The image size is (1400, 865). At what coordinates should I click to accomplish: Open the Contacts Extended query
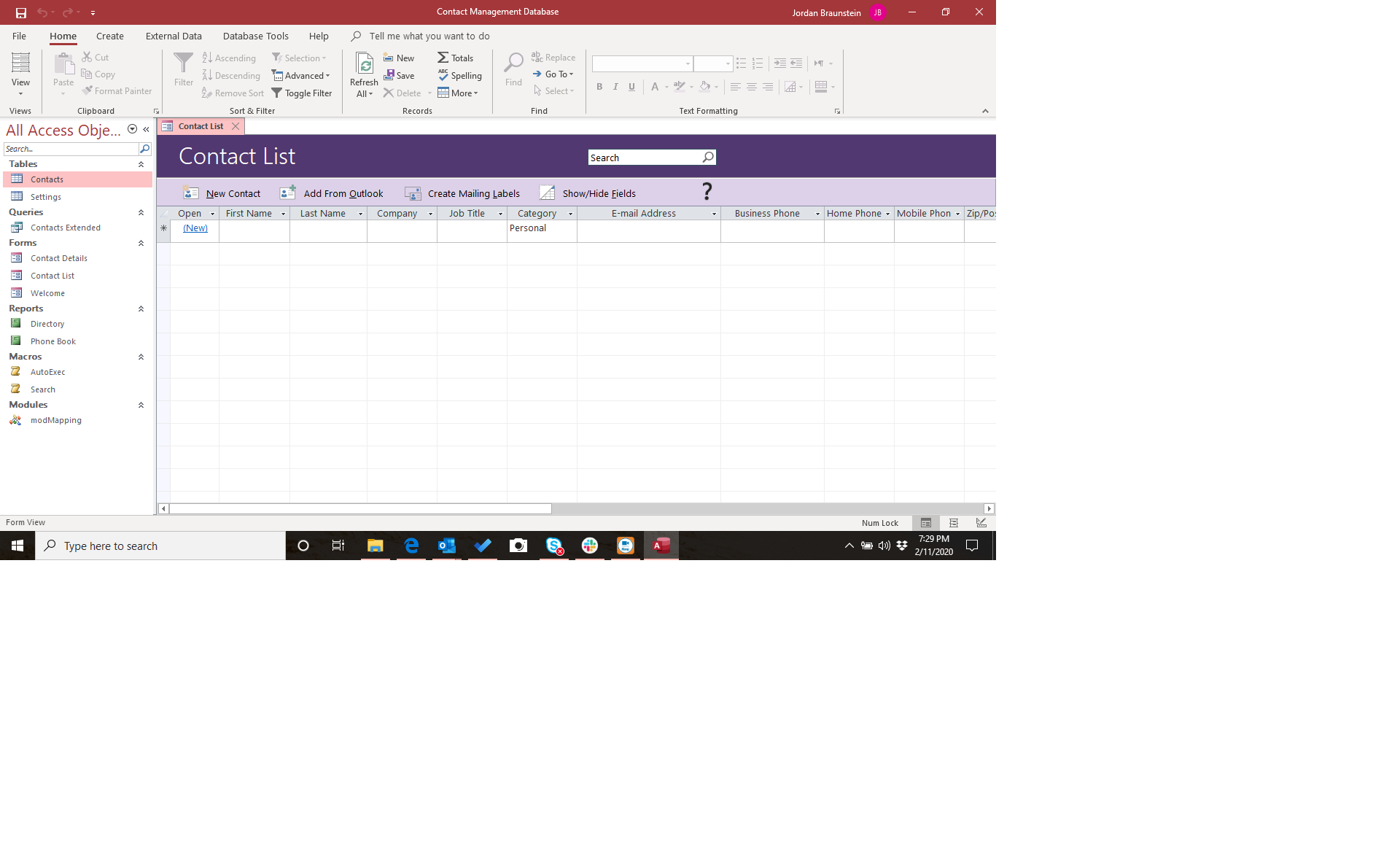65,228
